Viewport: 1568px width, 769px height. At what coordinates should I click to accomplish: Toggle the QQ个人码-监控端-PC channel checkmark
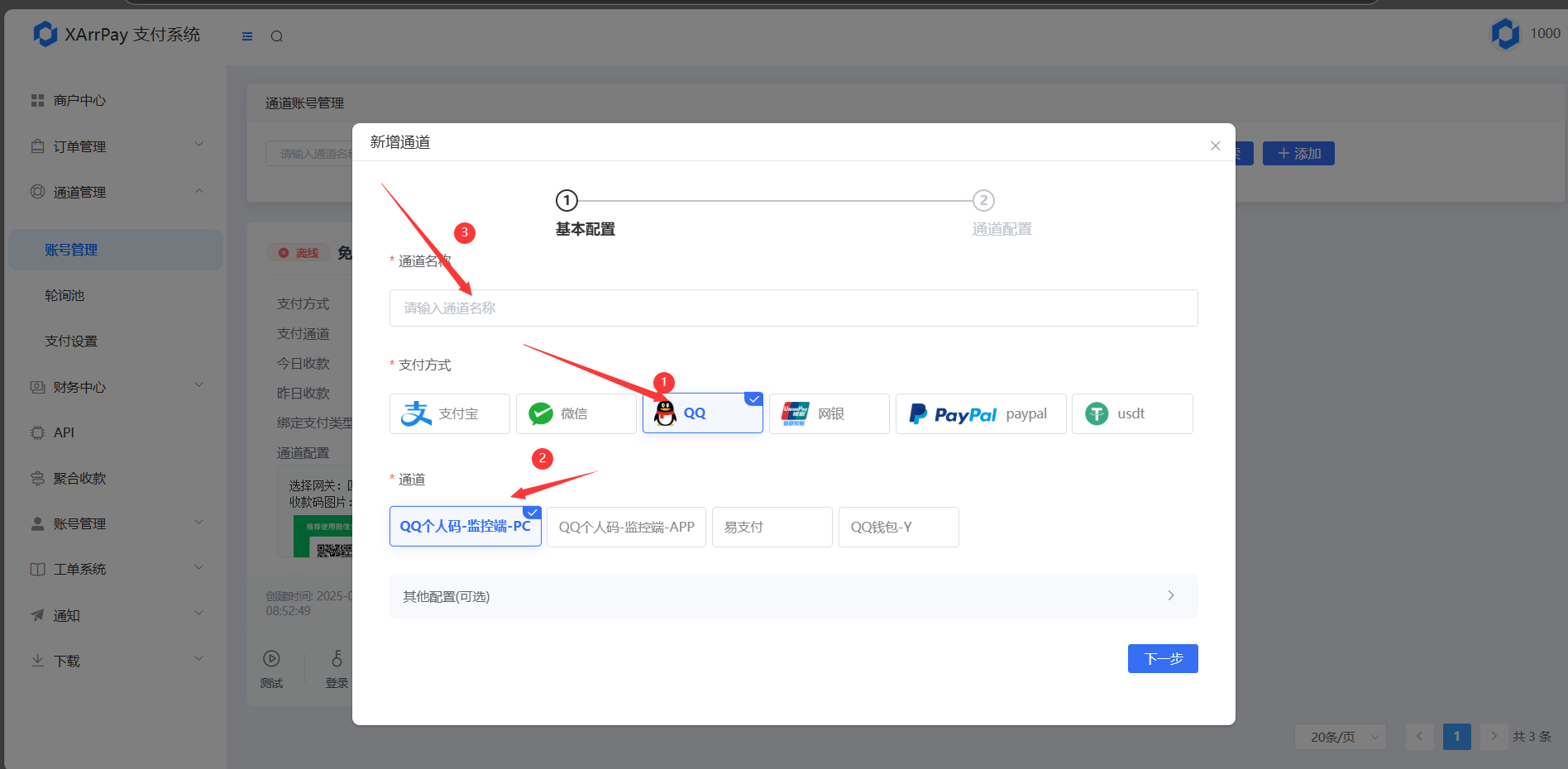click(532, 512)
